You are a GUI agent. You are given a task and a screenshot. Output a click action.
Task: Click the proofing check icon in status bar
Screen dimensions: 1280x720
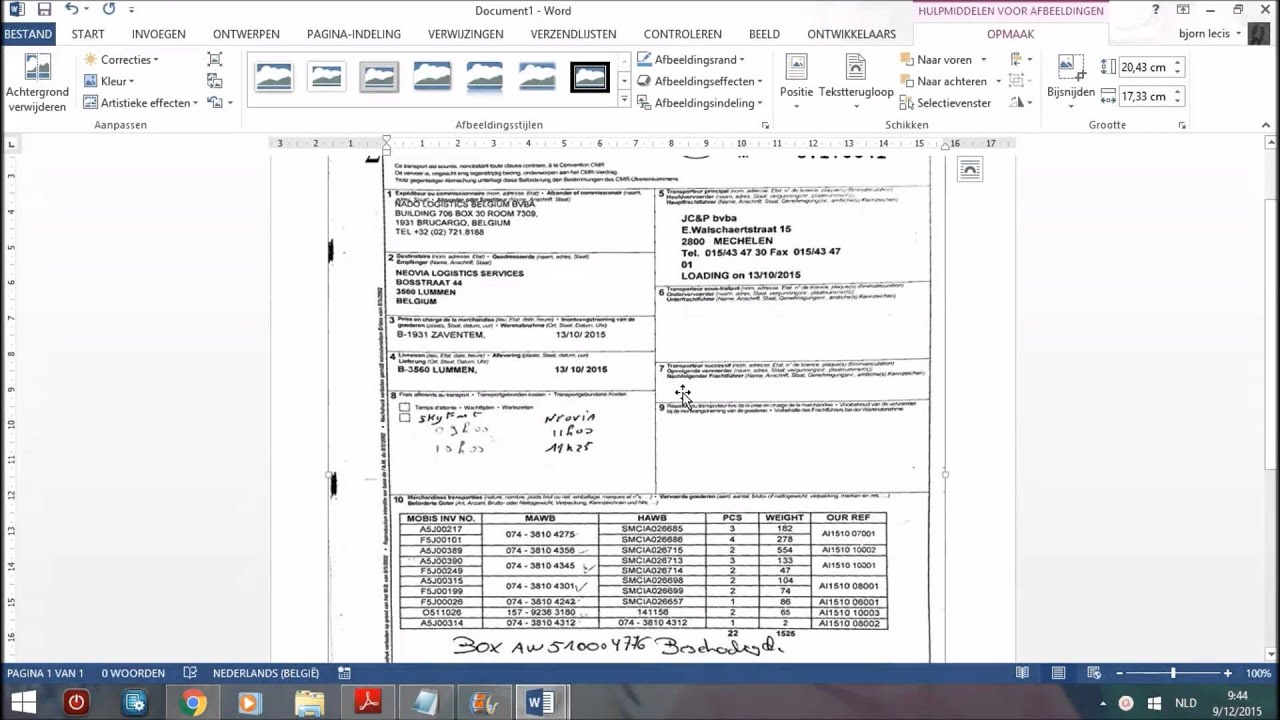point(190,674)
